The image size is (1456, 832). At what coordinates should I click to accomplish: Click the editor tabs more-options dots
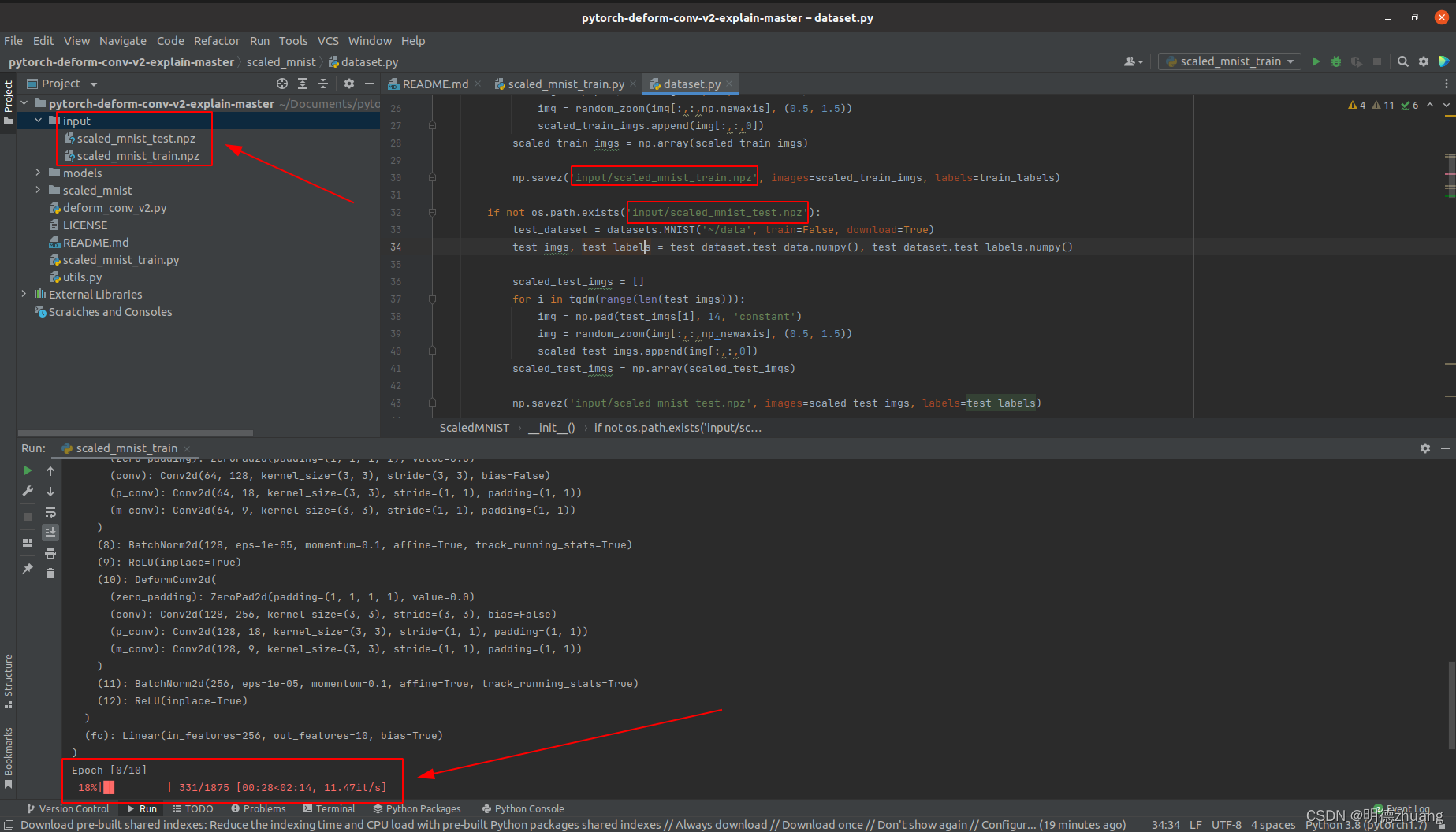tap(1446, 84)
